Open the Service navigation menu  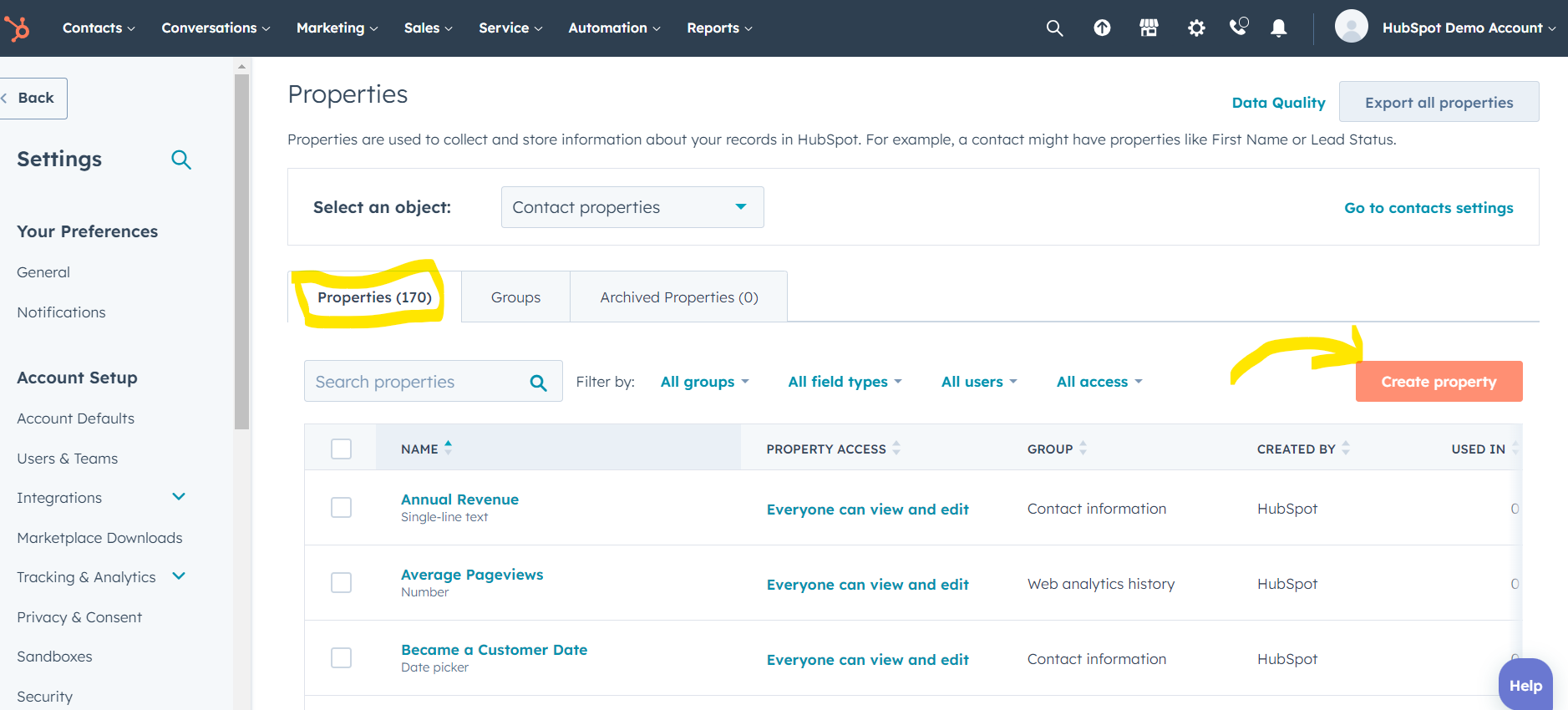click(510, 28)
